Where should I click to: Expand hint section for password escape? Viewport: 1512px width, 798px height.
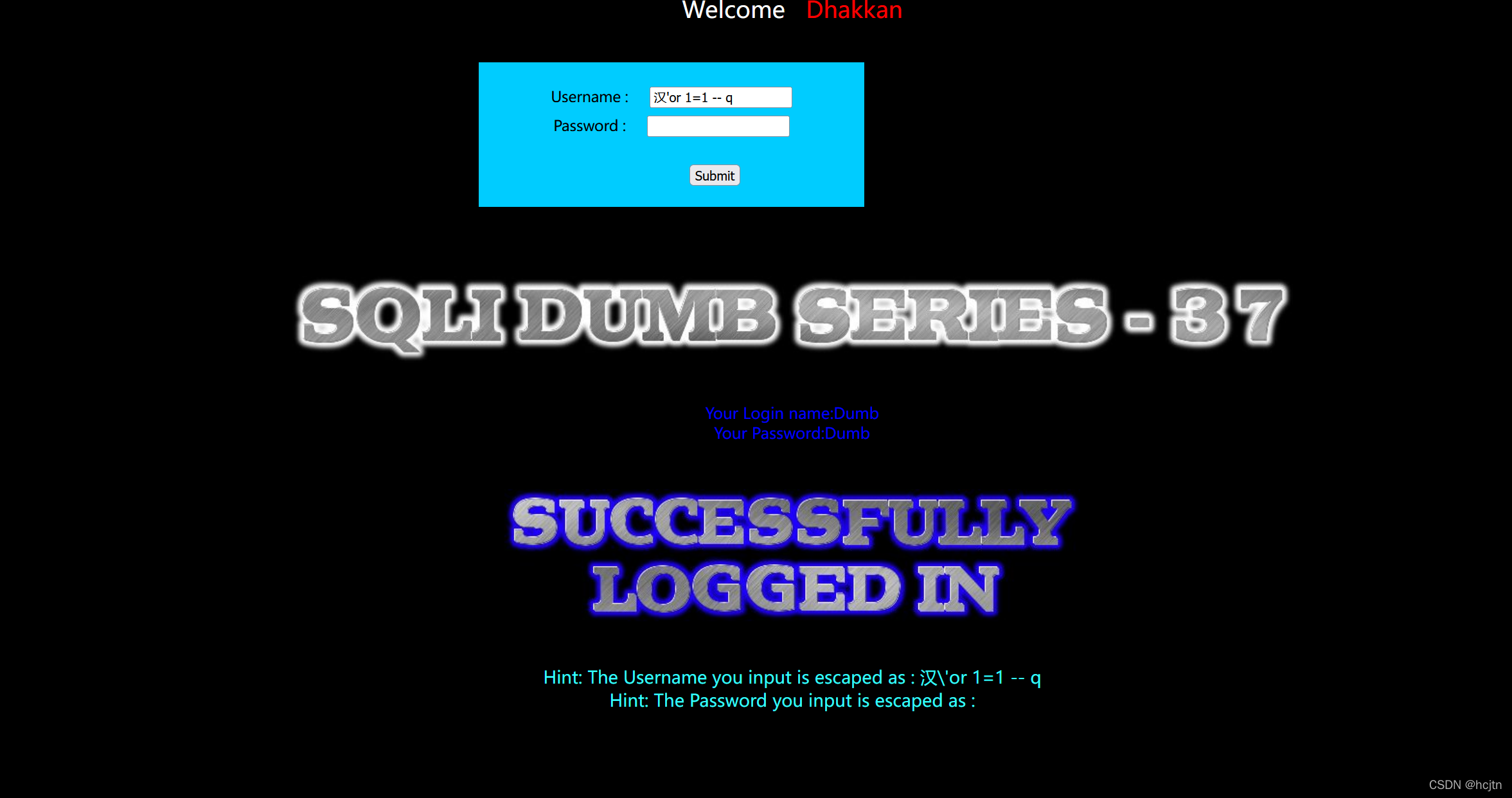[x=791, y=700]
